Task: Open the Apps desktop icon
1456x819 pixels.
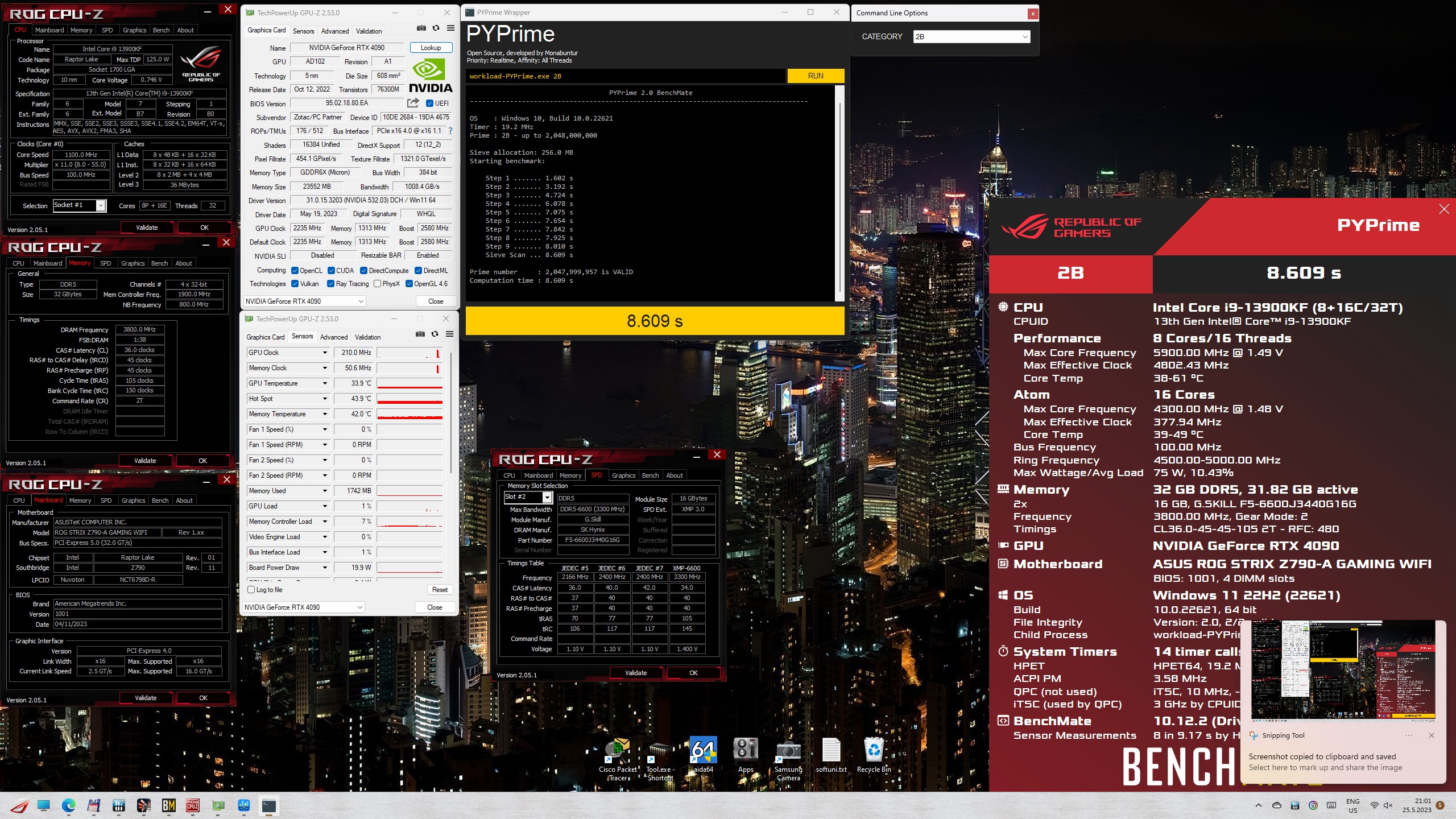Action: click(x=746, y=756)
